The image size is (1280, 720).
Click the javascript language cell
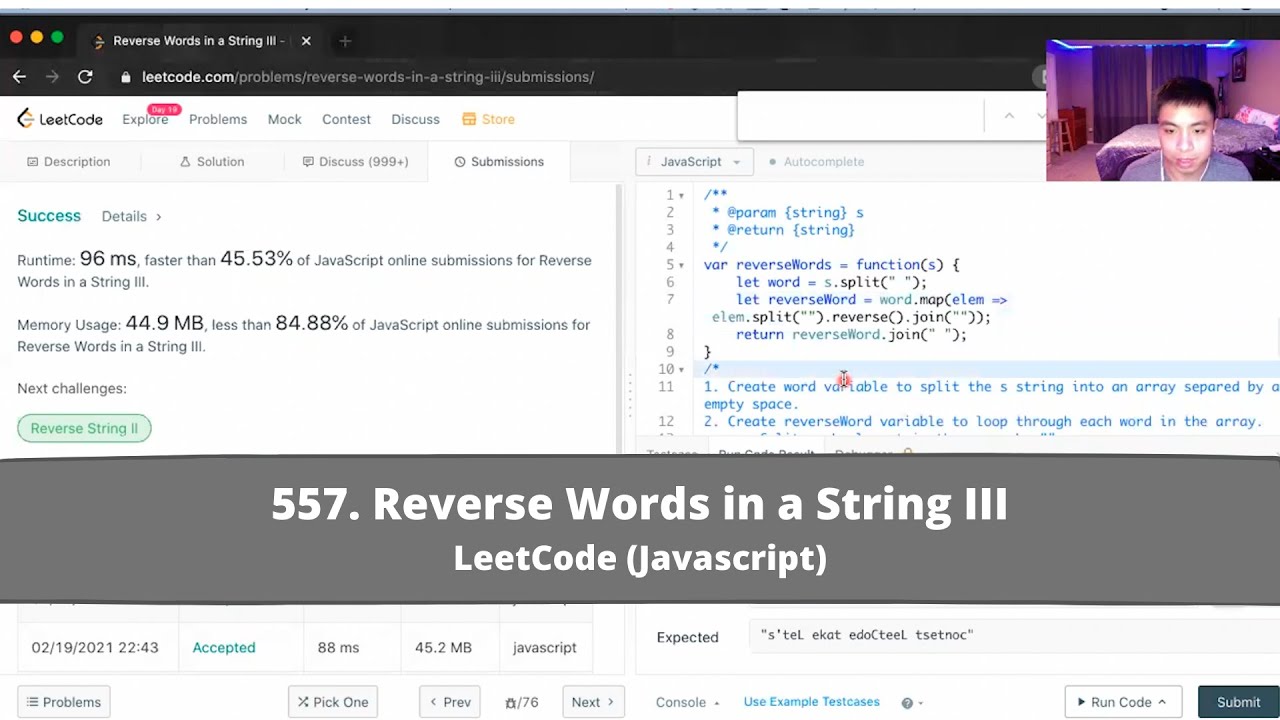[544, 647]
